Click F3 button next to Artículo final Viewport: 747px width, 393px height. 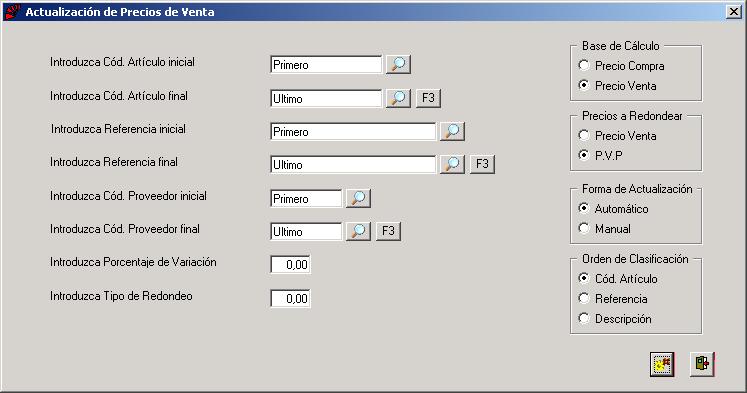428,98
